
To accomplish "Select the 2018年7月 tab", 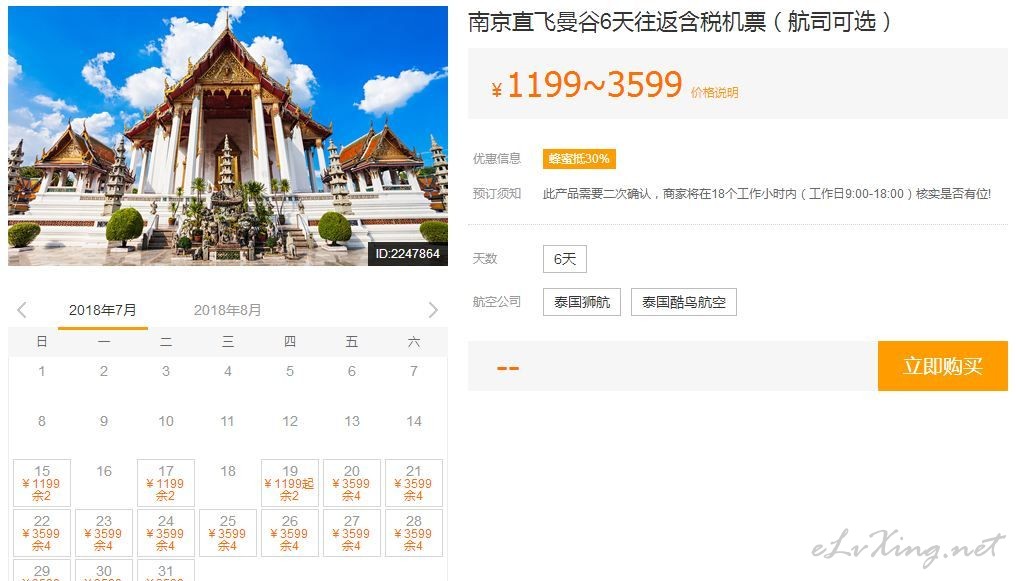I will 103,310.
